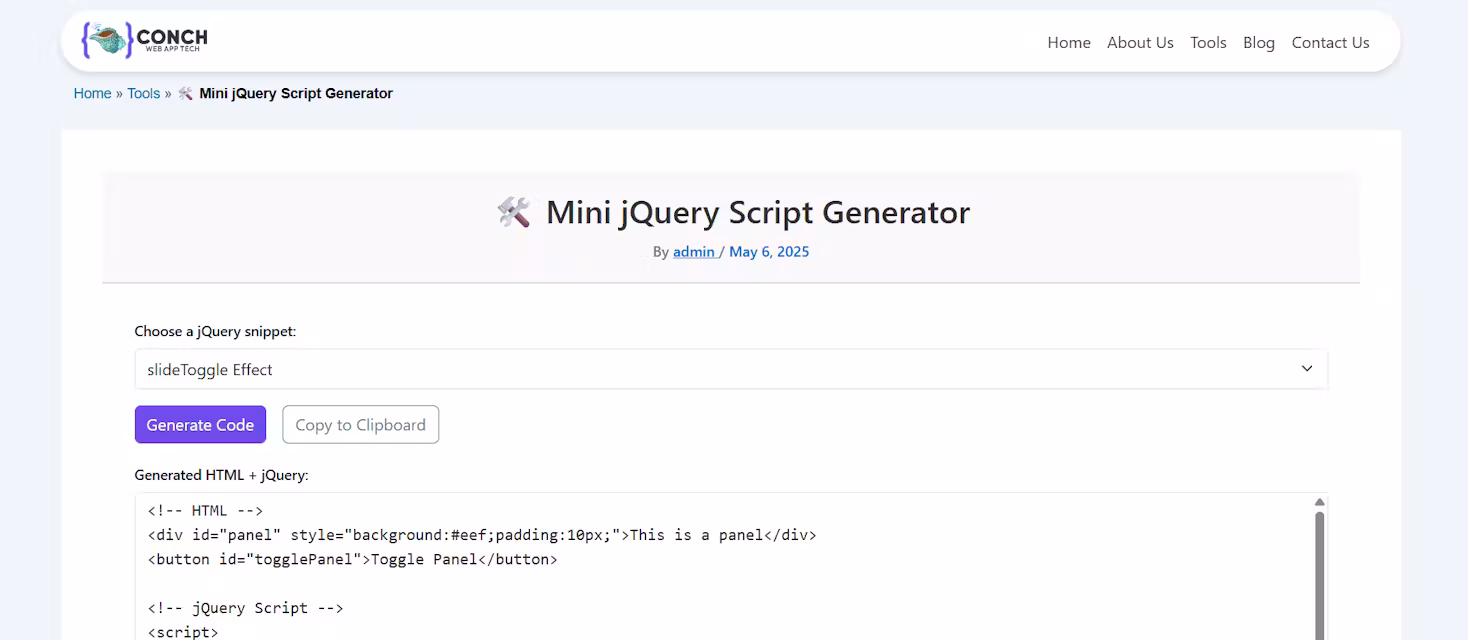The image size is (1468, 640).
Task: Click the hammer tool icon beside the page title
Action: (x=514, y=211)
